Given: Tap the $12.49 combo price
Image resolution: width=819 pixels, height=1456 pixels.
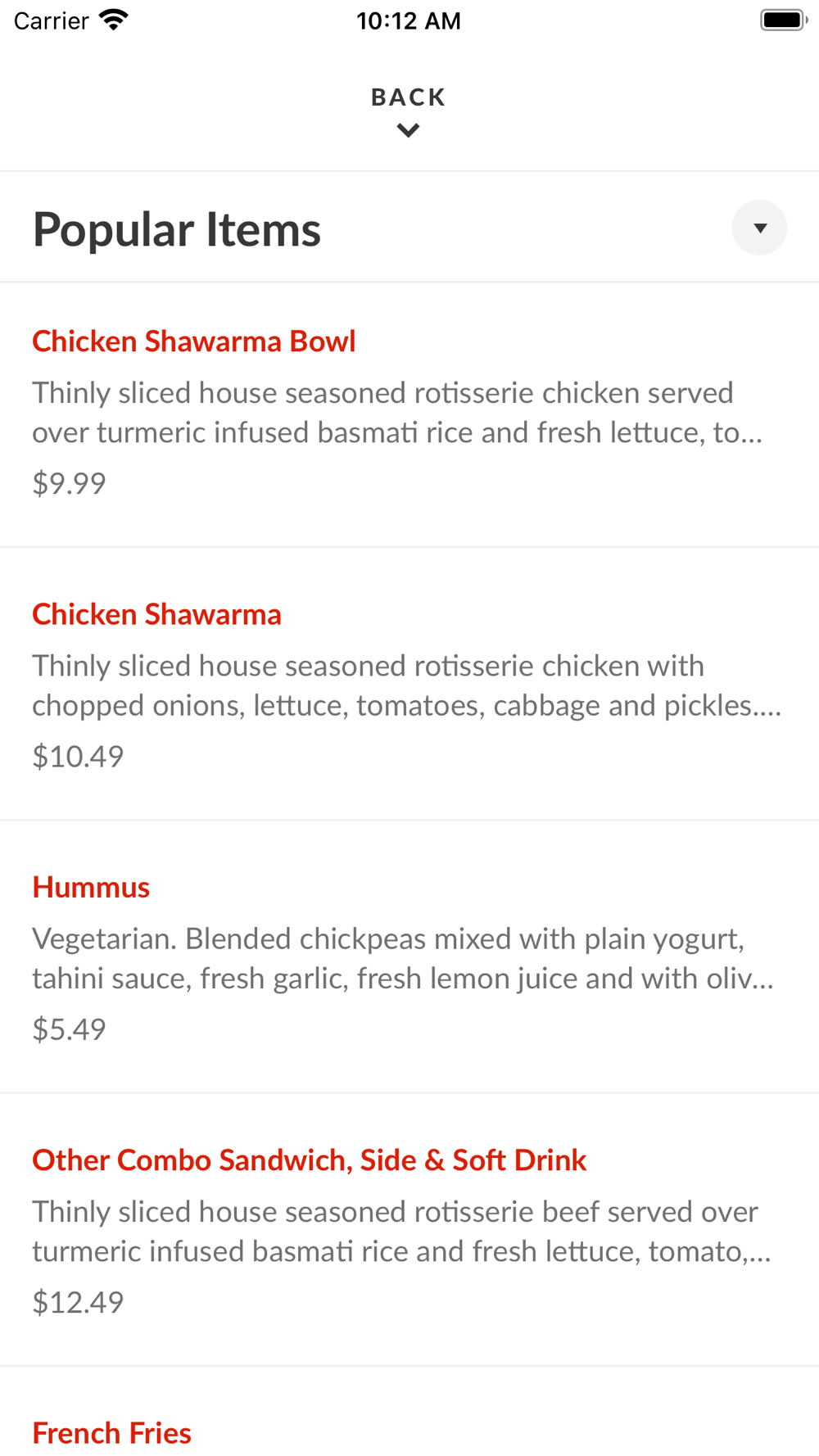Looking at the screenshot, I should 78,1301.
